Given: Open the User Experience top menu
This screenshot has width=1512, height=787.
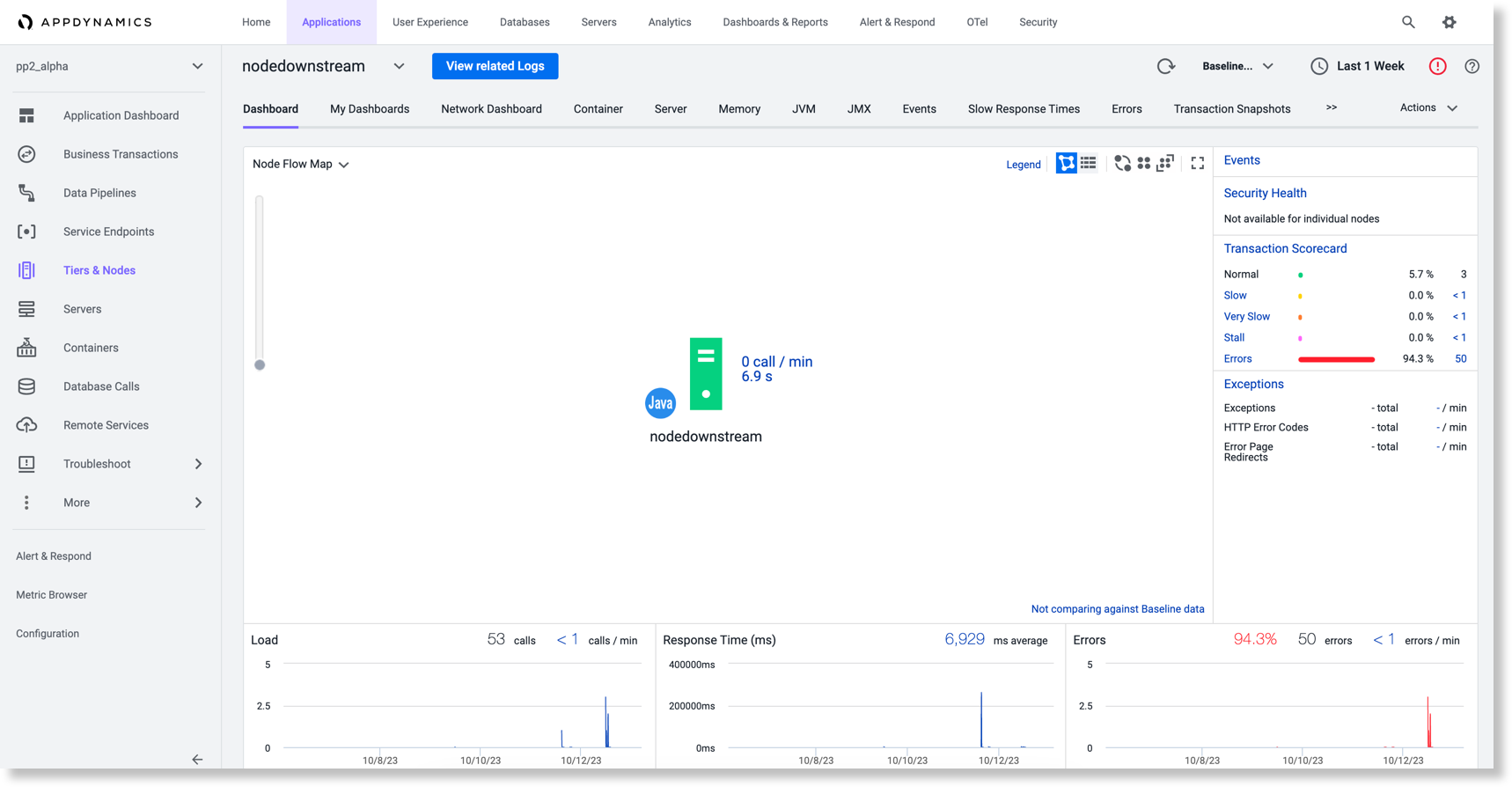Looking at the screenshot, I should tap(430, 22).
